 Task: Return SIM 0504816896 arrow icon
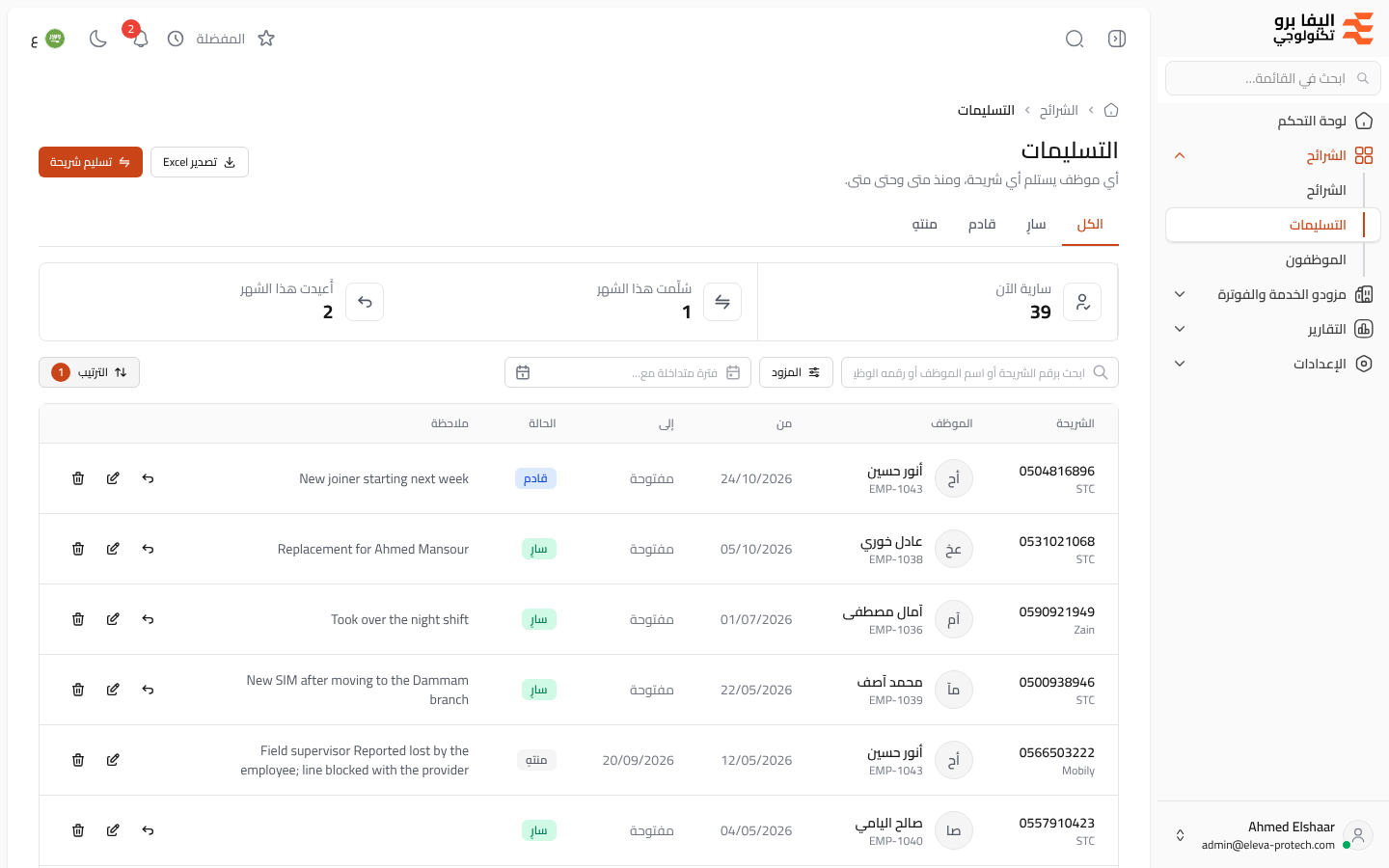148,478
